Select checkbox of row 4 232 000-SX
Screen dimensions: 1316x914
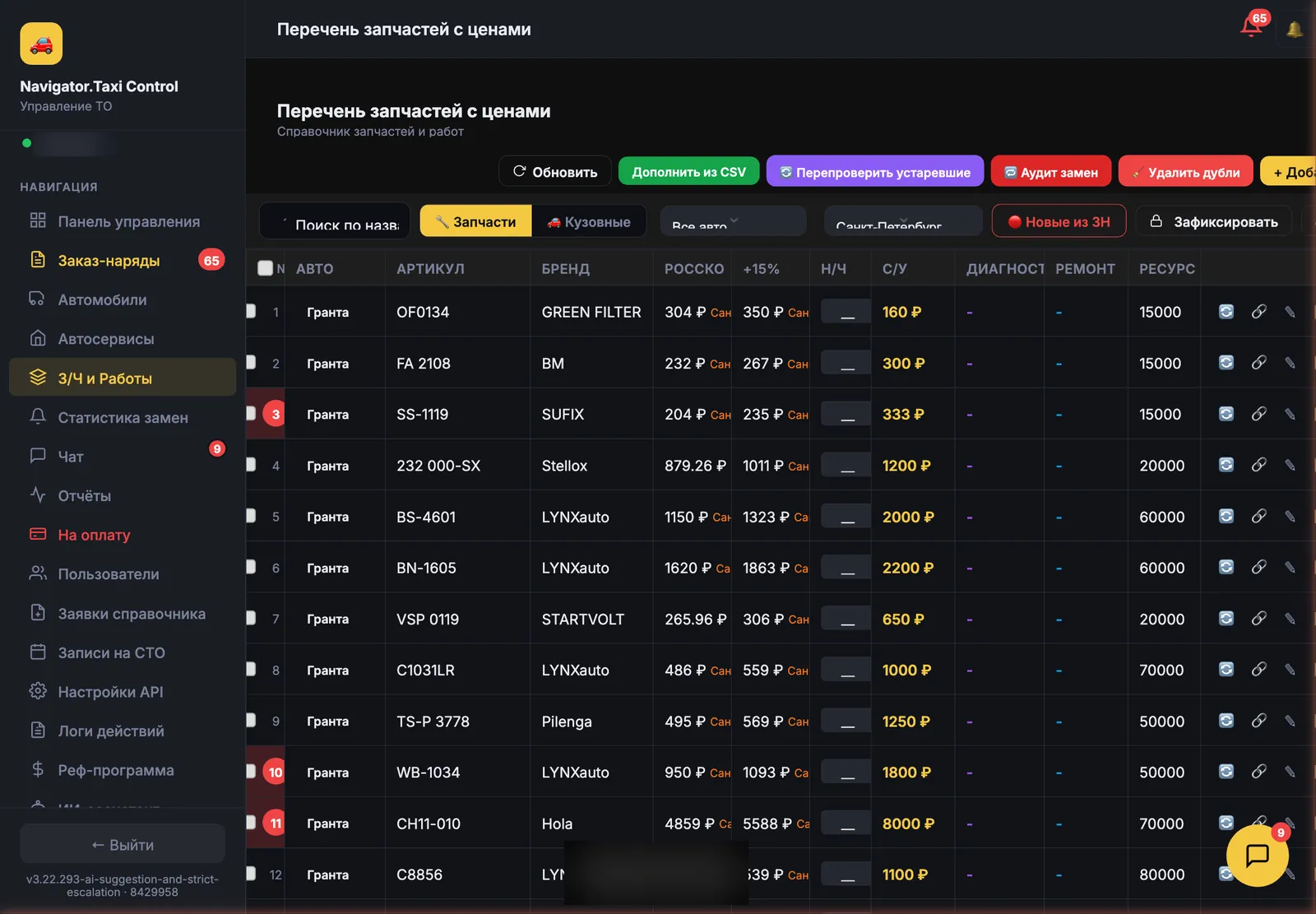pos(252,464)
